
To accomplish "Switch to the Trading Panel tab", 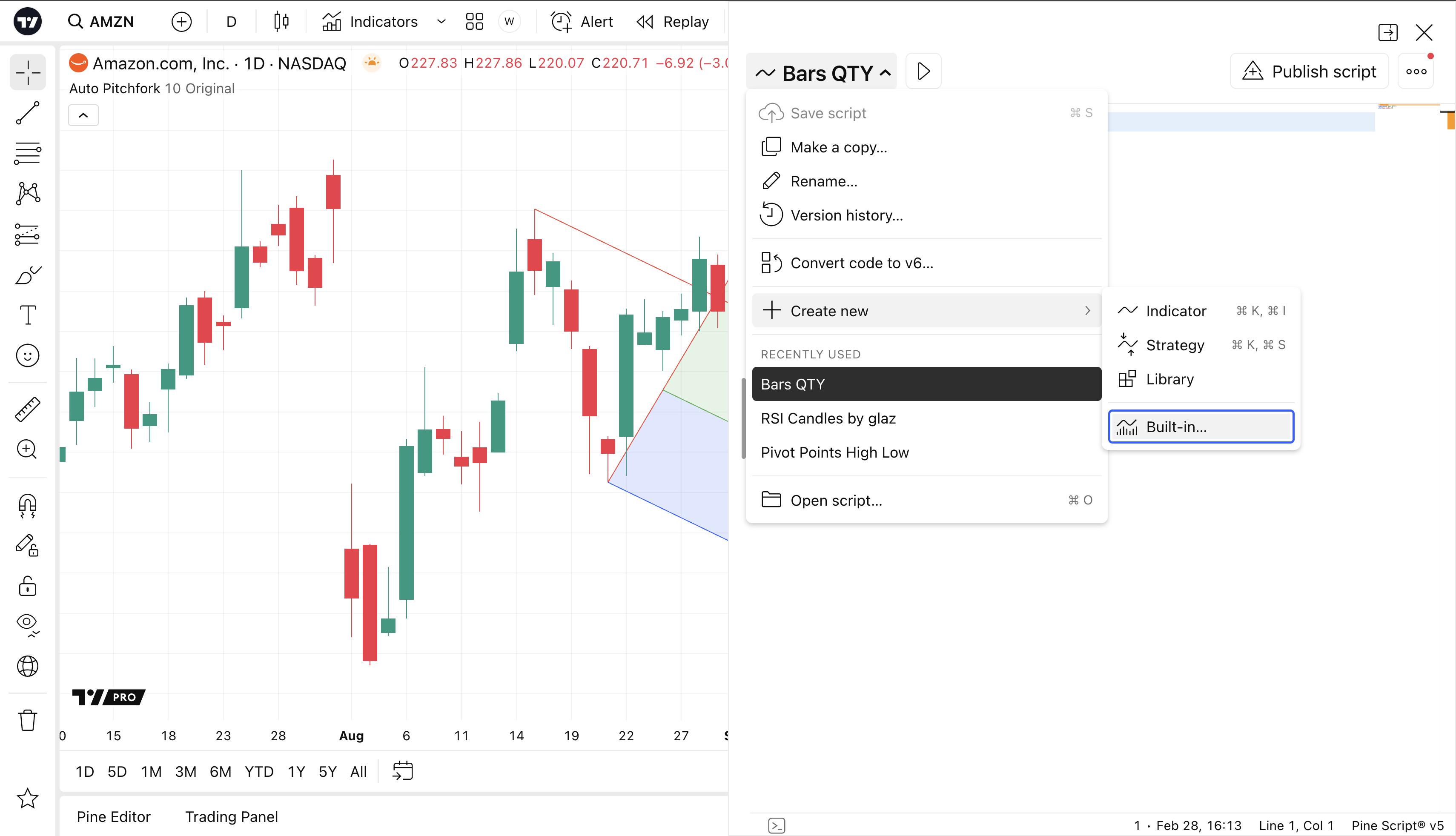I will point(231,816).
